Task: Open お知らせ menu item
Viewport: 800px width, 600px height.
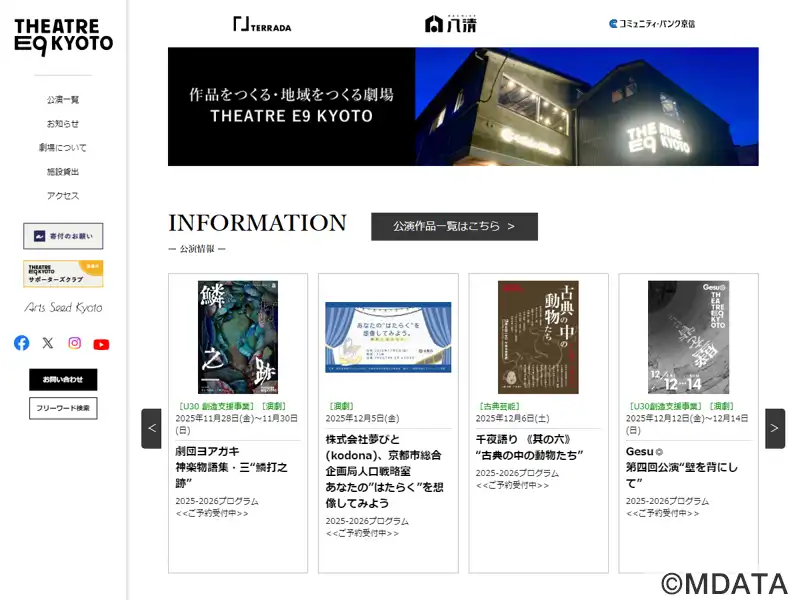Action: (63, 123)
